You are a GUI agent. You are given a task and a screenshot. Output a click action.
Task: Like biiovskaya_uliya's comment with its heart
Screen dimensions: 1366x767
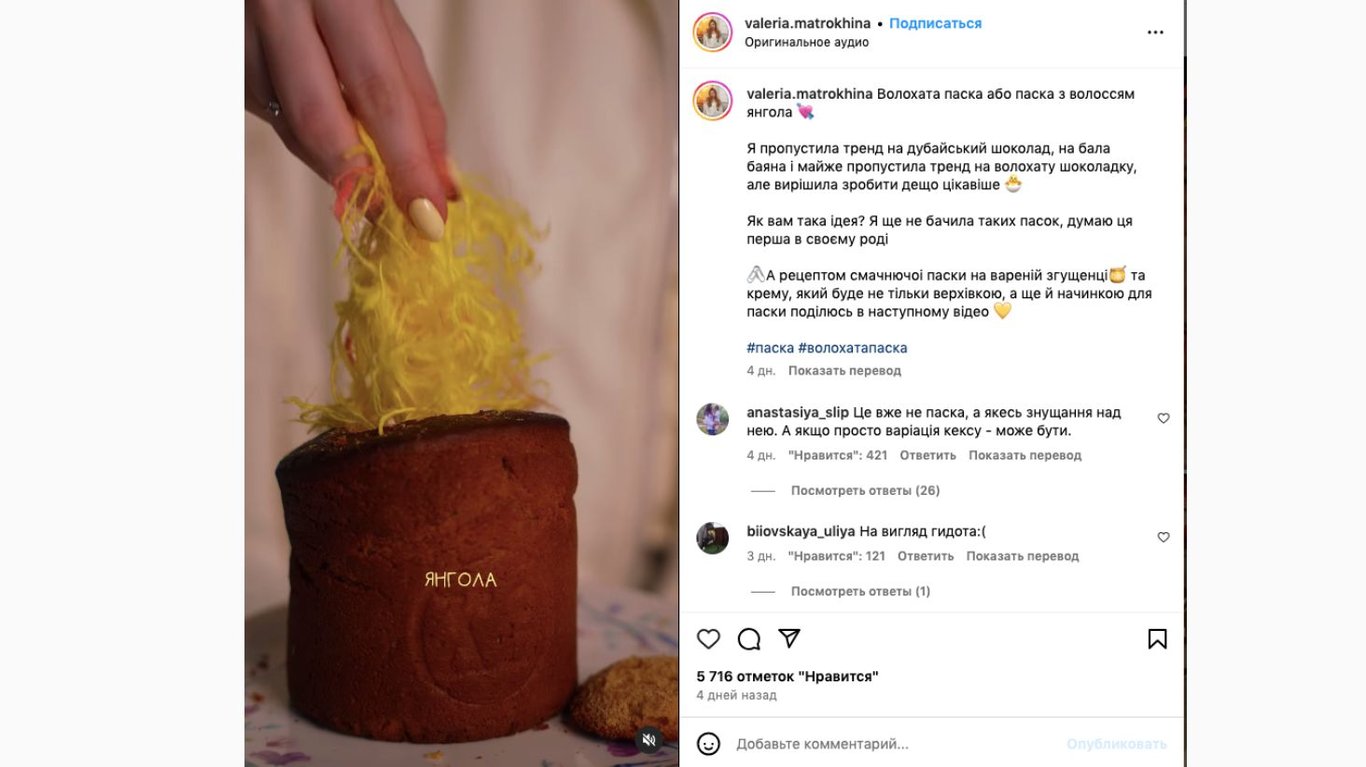pos(1163,537)
